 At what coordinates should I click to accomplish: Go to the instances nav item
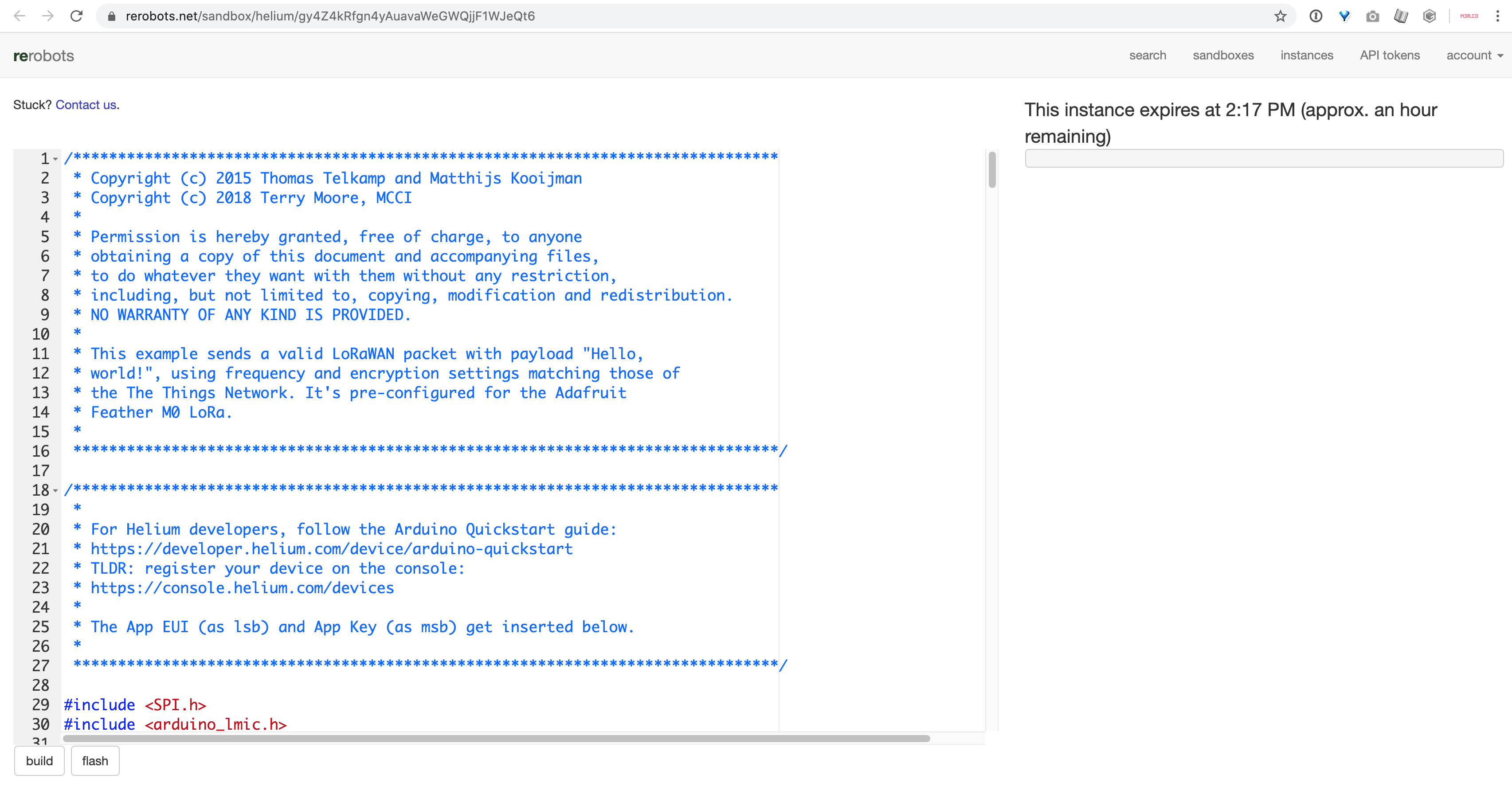[x=1307, y=55]
